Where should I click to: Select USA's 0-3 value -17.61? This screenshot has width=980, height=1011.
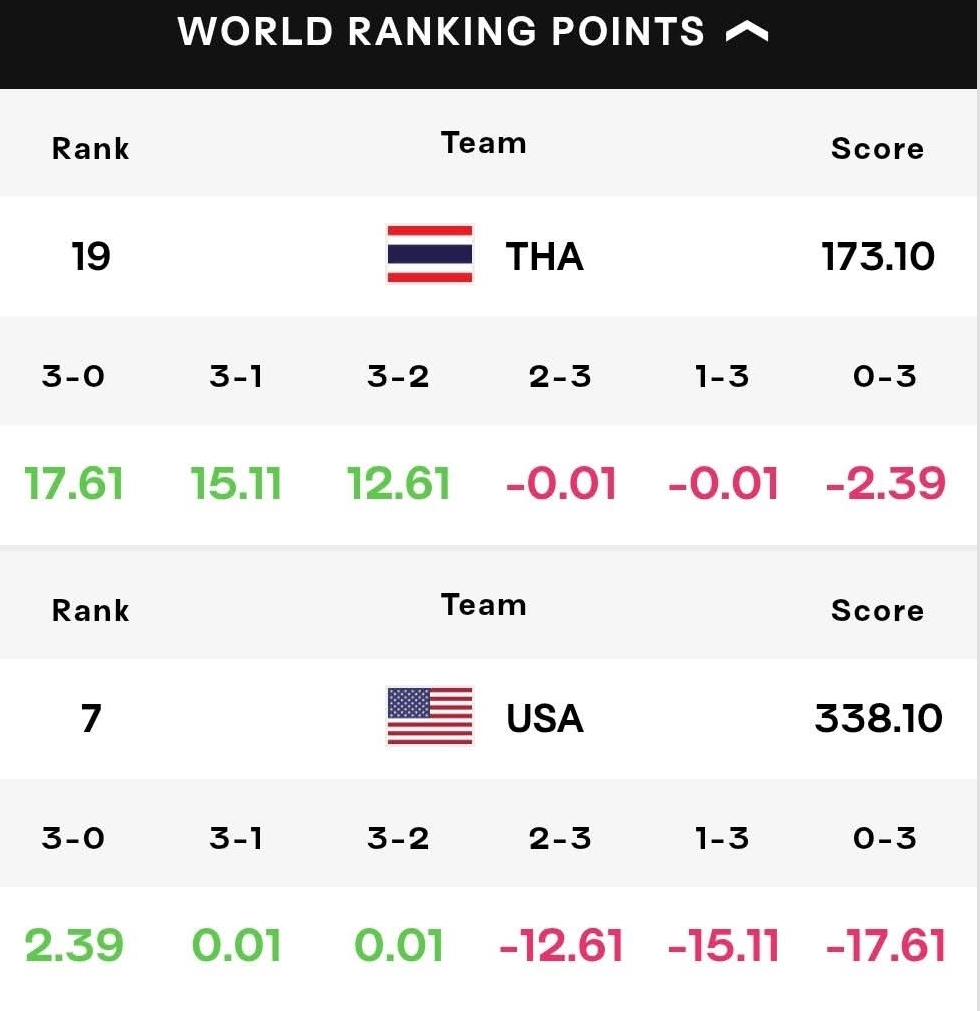[x=885, y=945]
